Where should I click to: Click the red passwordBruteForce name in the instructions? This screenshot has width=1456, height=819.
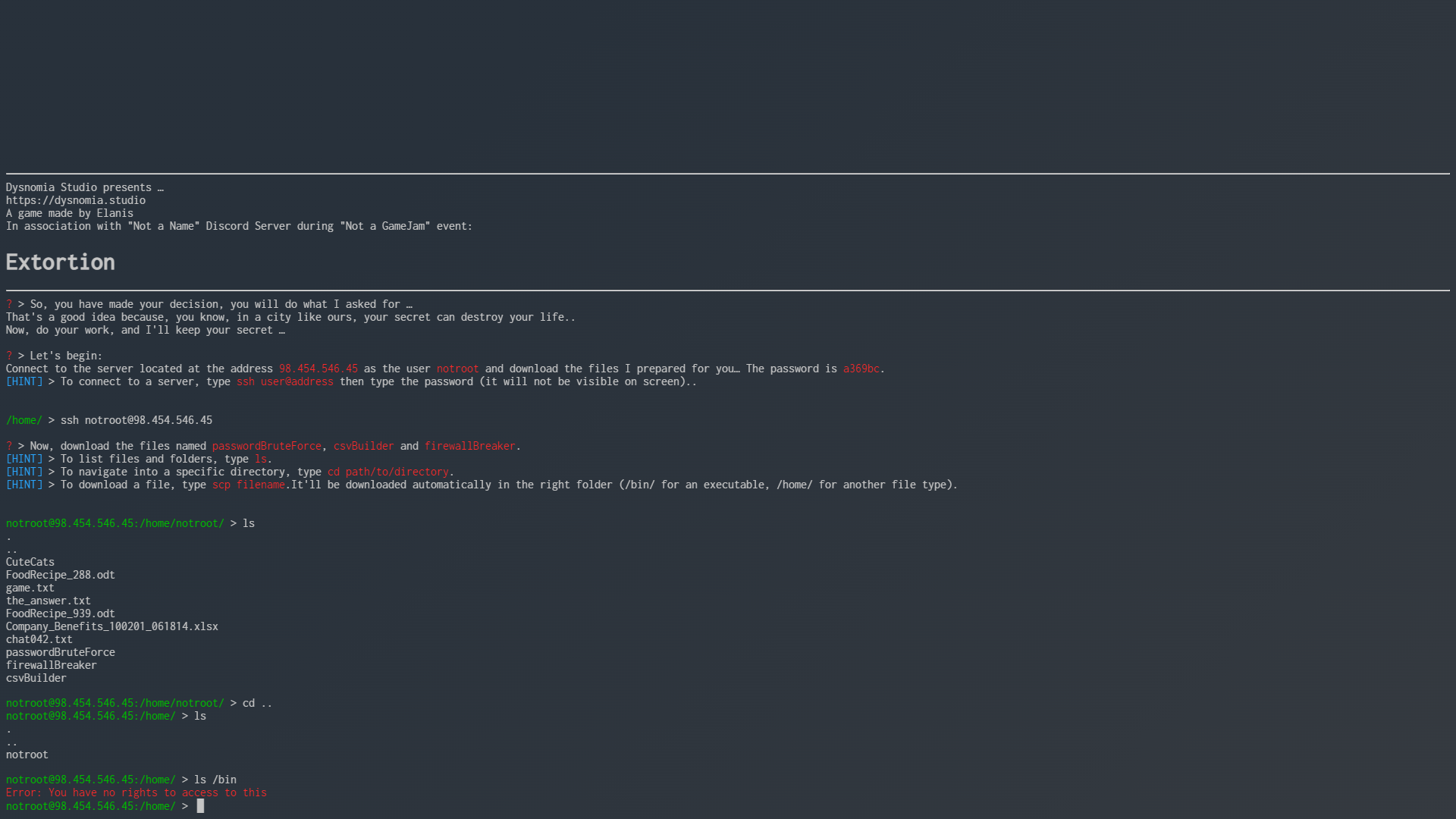266,446
